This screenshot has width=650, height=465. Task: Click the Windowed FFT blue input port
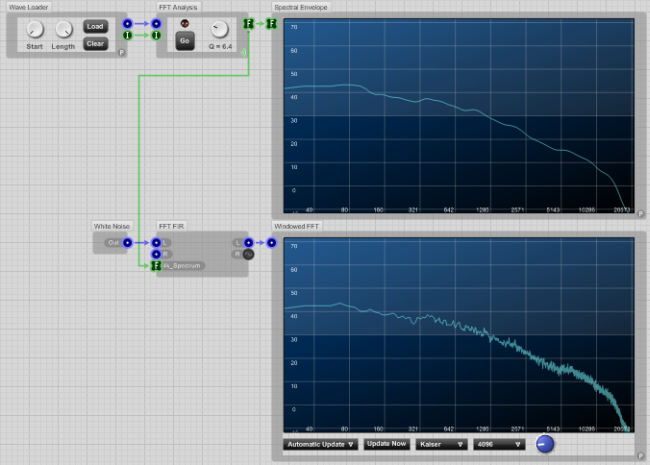tap(271, 242)
